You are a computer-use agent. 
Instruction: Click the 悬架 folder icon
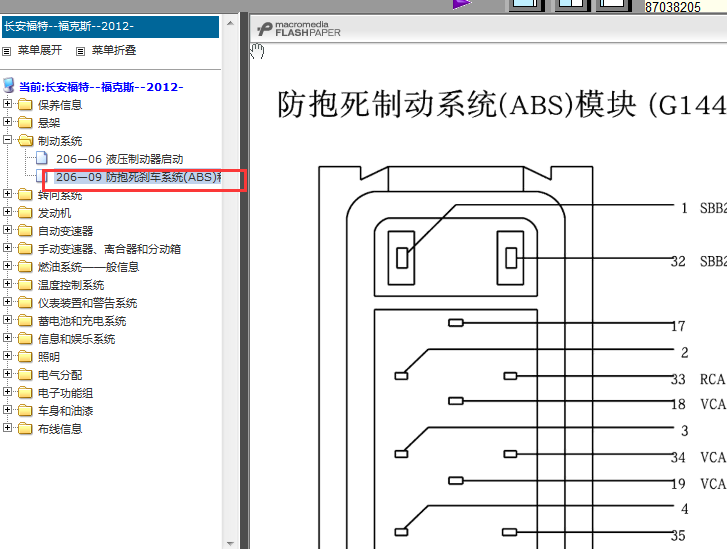click(x=25, y=122)
